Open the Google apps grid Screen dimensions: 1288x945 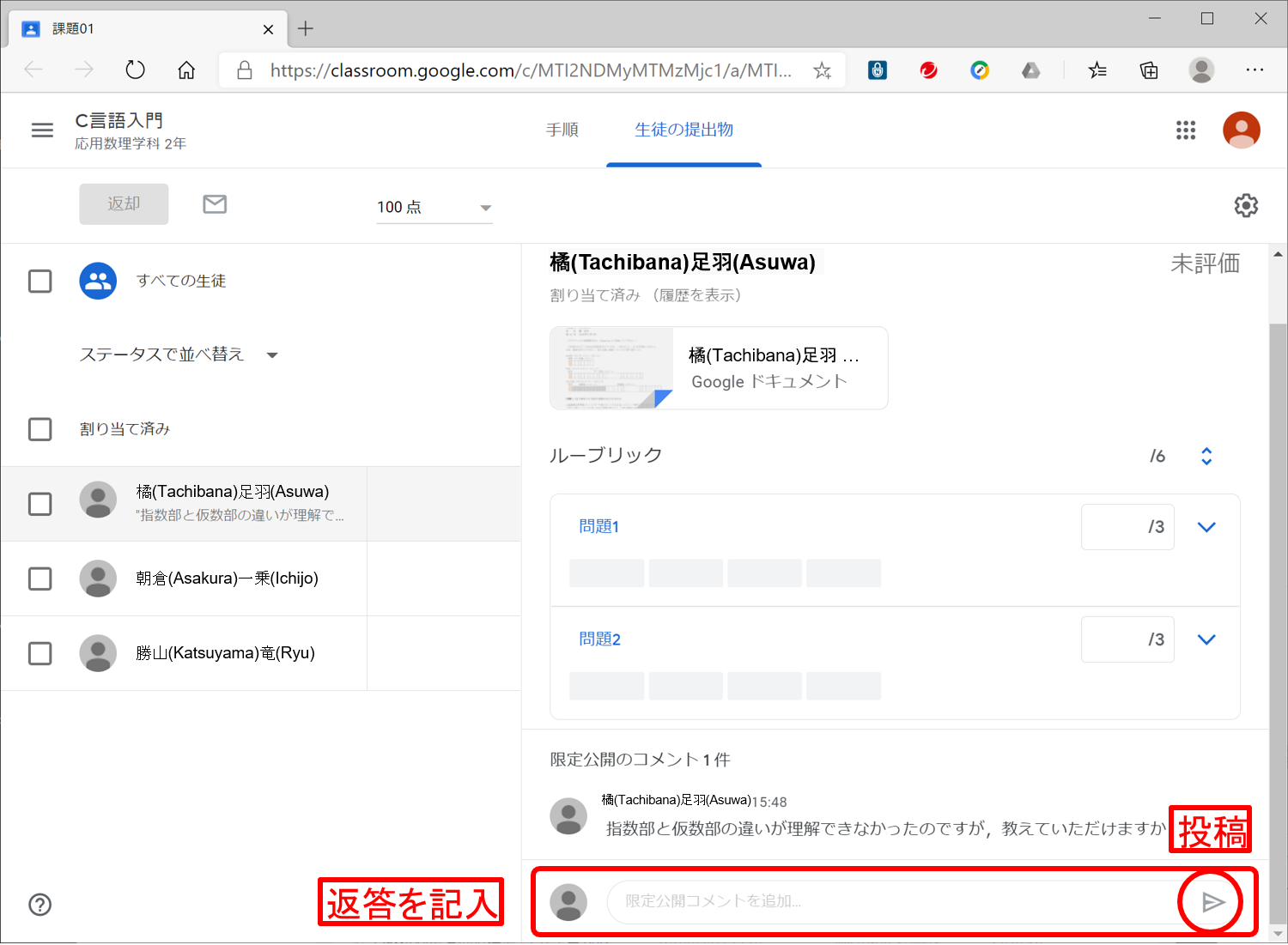(x=1186, y=130)
